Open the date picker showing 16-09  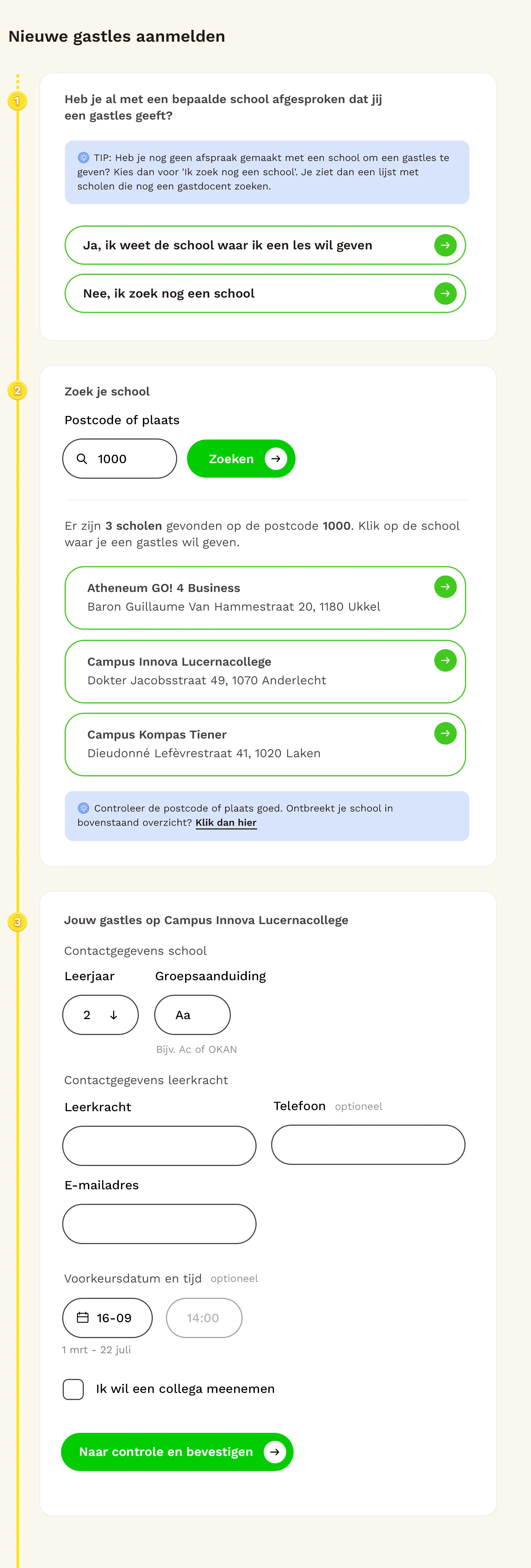point(108,1318)
